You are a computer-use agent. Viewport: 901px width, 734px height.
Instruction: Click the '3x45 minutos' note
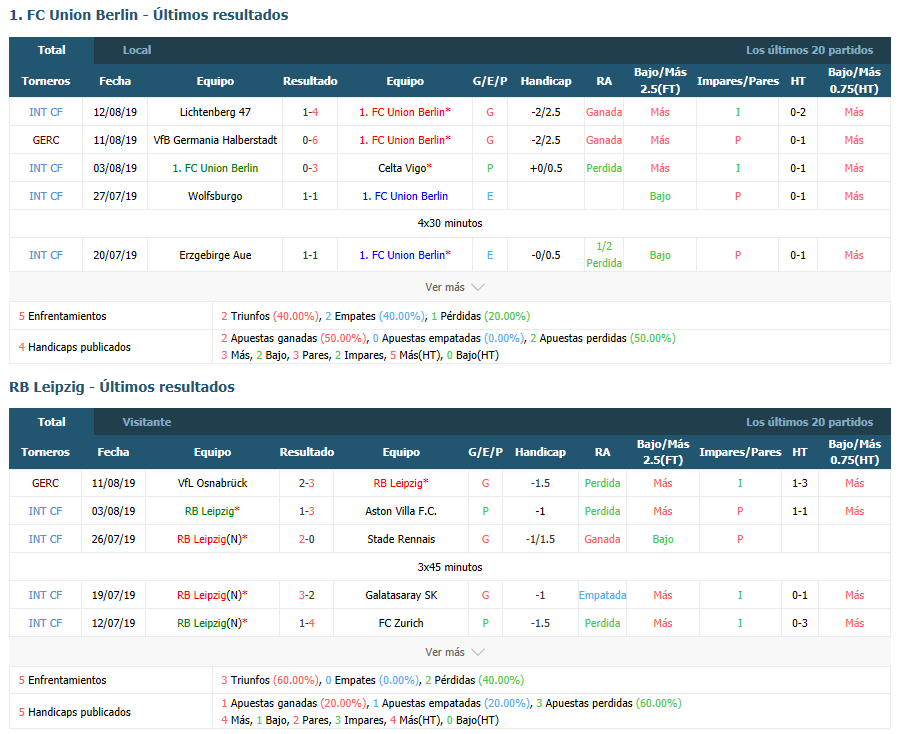click(450, 567)
